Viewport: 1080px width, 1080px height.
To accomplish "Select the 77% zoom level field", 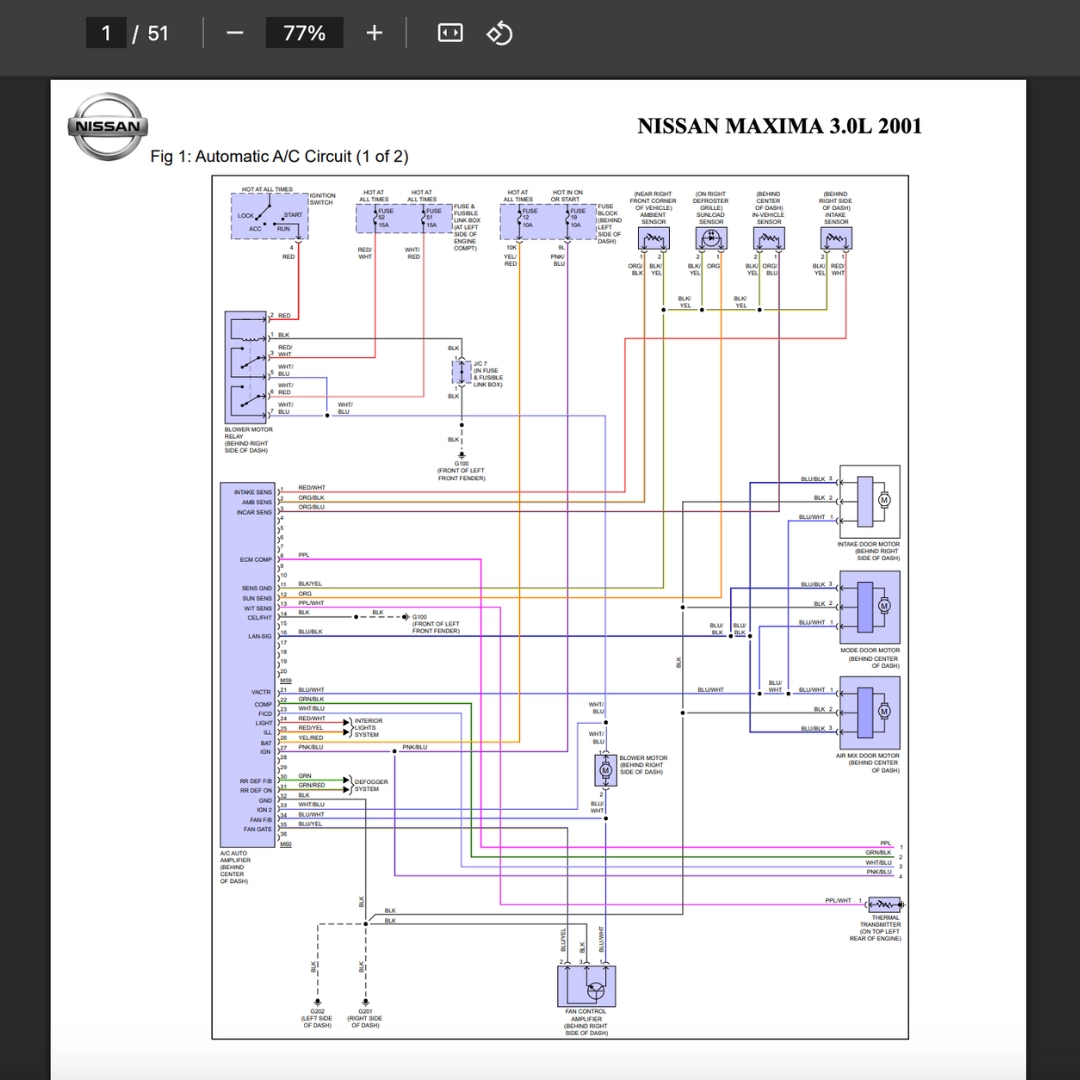I will 304,33.
